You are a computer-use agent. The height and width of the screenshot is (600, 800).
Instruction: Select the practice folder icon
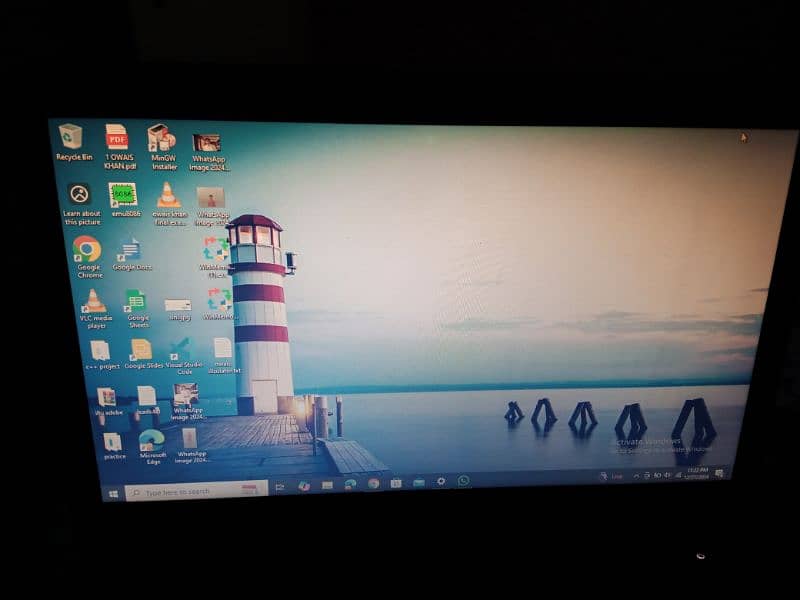point(114,446)
